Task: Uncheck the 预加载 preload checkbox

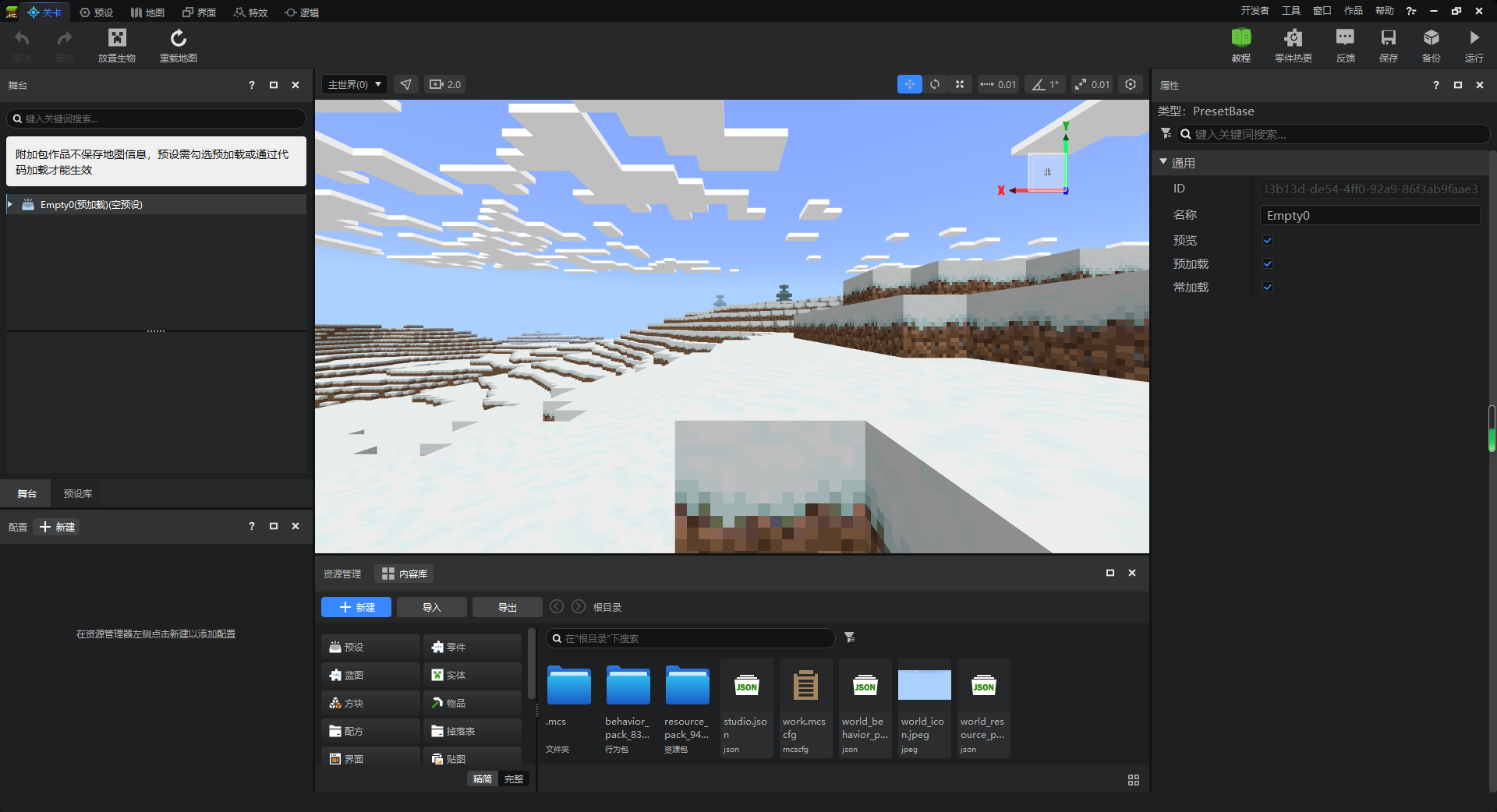Action: coord(1268,264)
